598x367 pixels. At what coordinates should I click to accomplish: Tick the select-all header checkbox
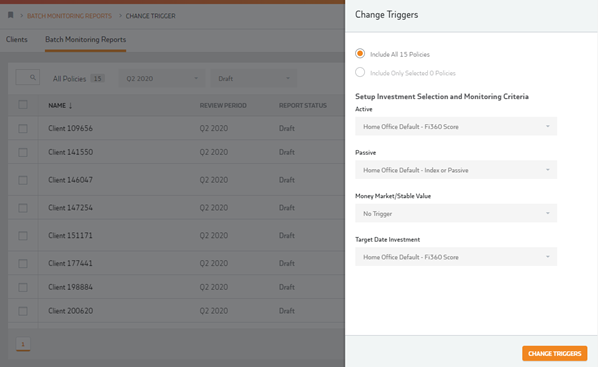point(23,105)
